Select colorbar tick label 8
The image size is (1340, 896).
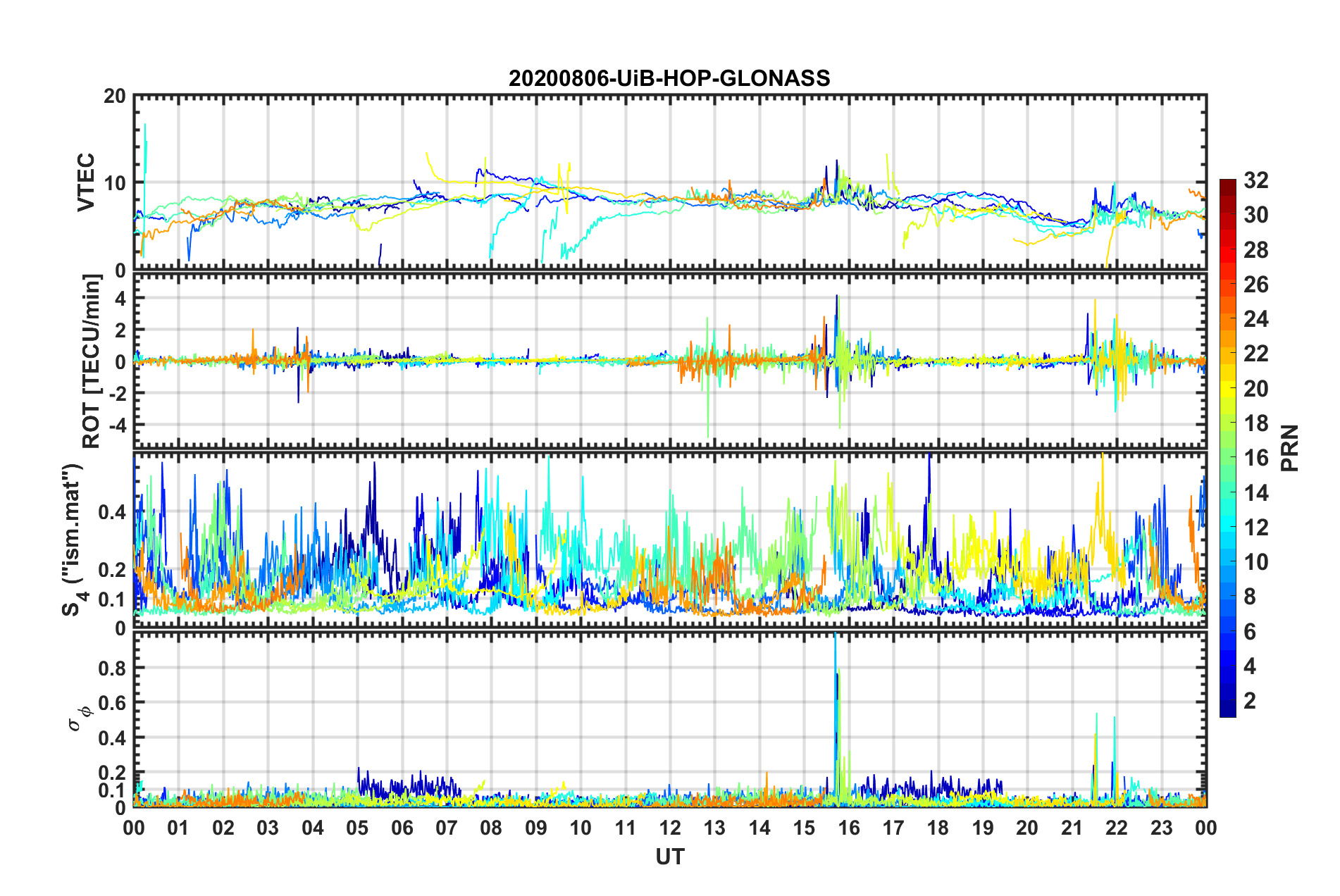click(x=1250, y=597)
